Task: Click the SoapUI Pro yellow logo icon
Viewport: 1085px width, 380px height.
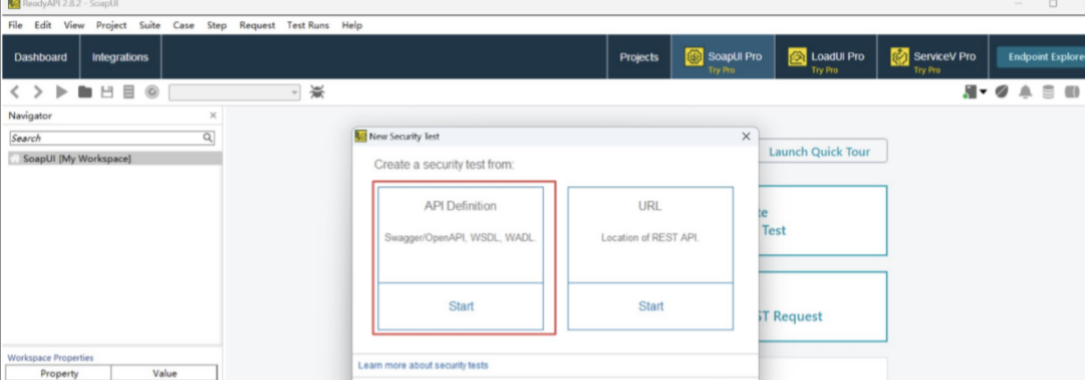Action: coord(694,57)
